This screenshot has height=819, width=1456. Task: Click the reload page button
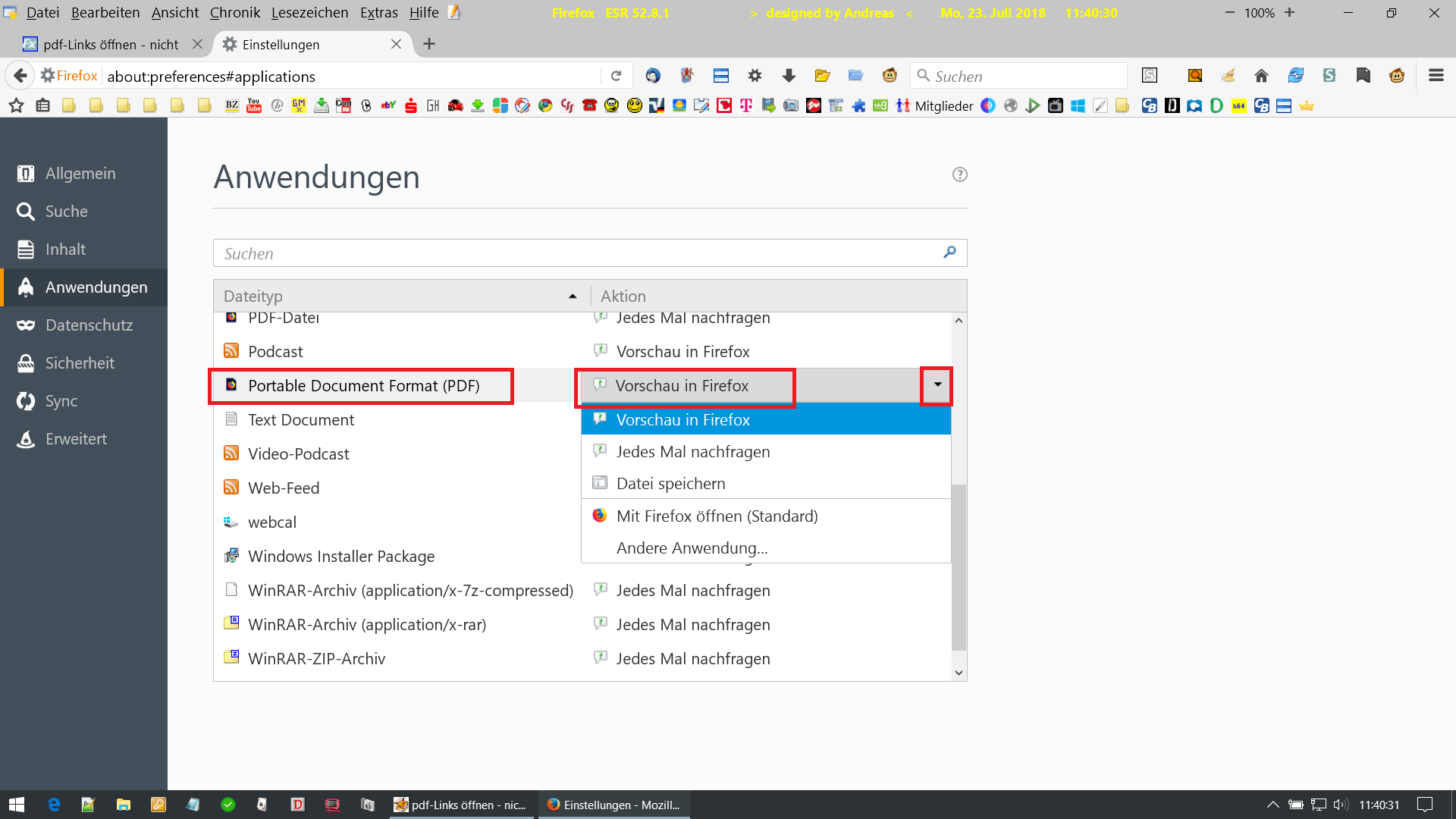click(616, 76)
